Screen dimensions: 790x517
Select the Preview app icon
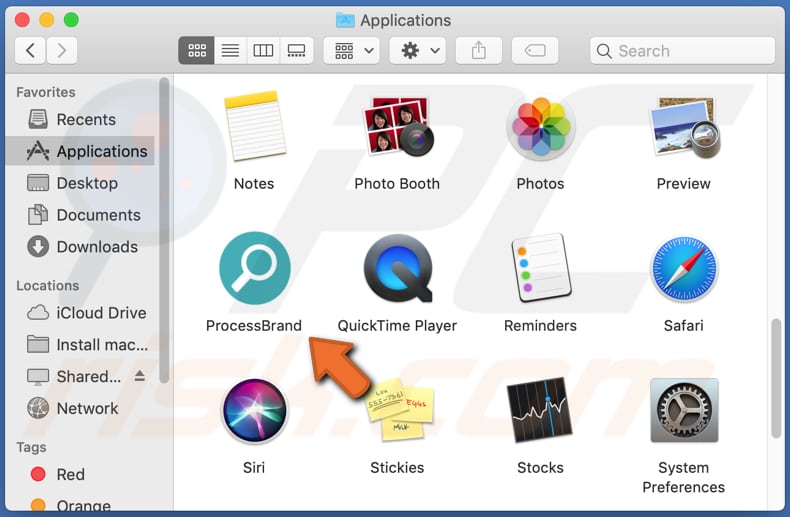(x=684, y=127)
